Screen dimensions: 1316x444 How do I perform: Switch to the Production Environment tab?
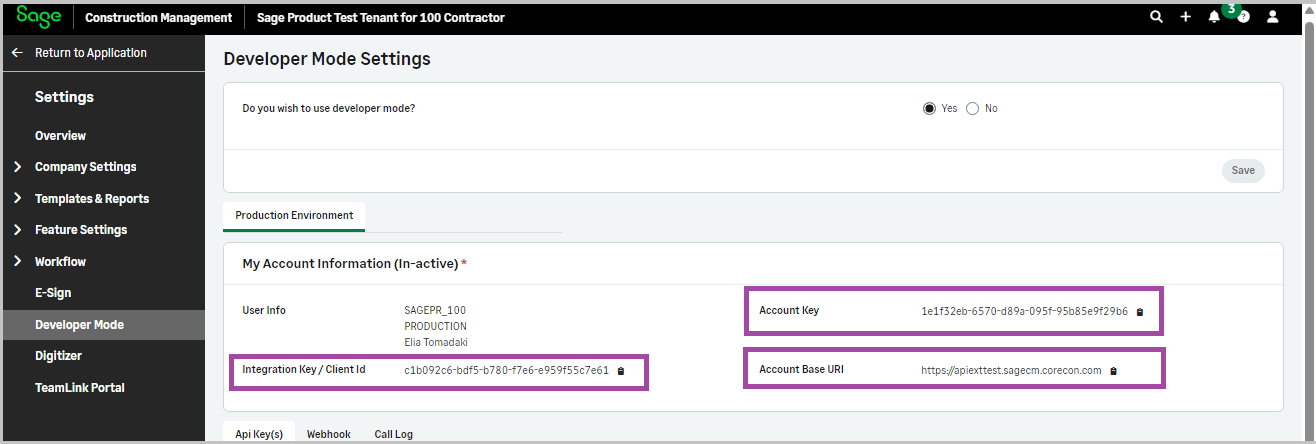[x=294, y=216]
